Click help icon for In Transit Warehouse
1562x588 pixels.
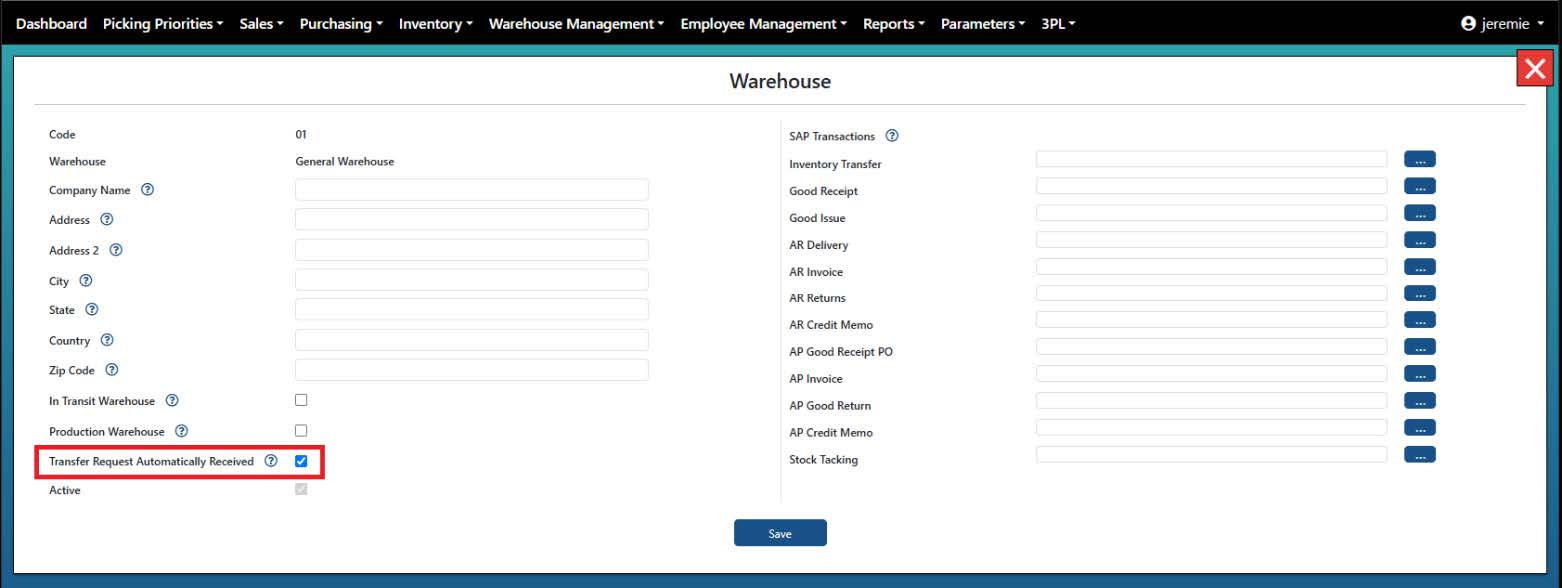(172, 400)
